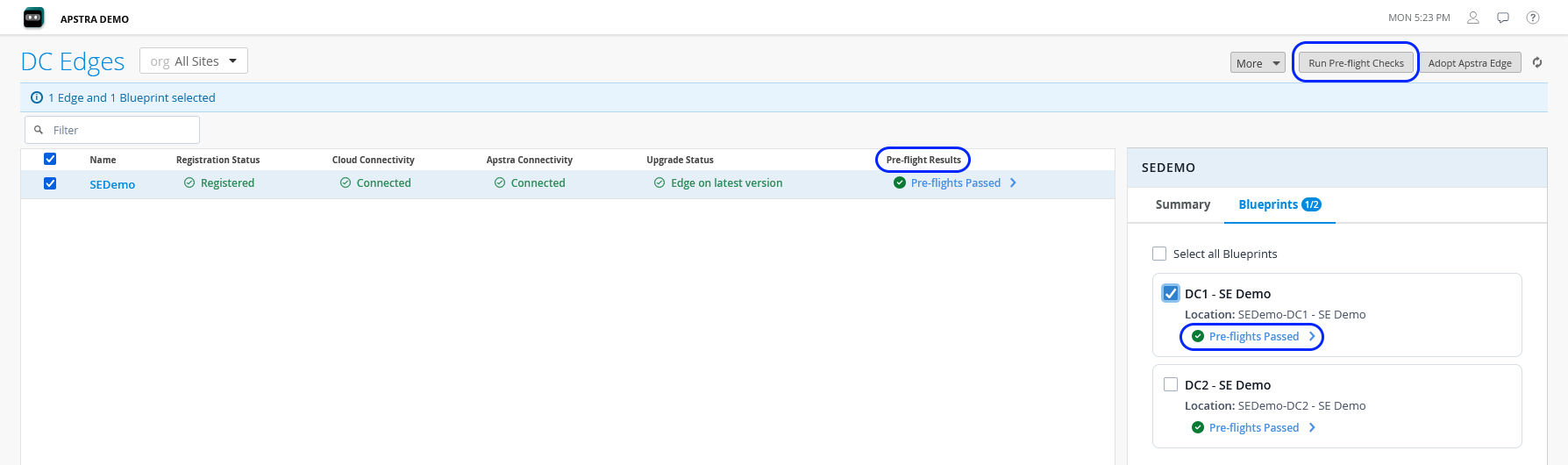
Task: Click the Edge on latest version check icon
Action: [659, 182]
